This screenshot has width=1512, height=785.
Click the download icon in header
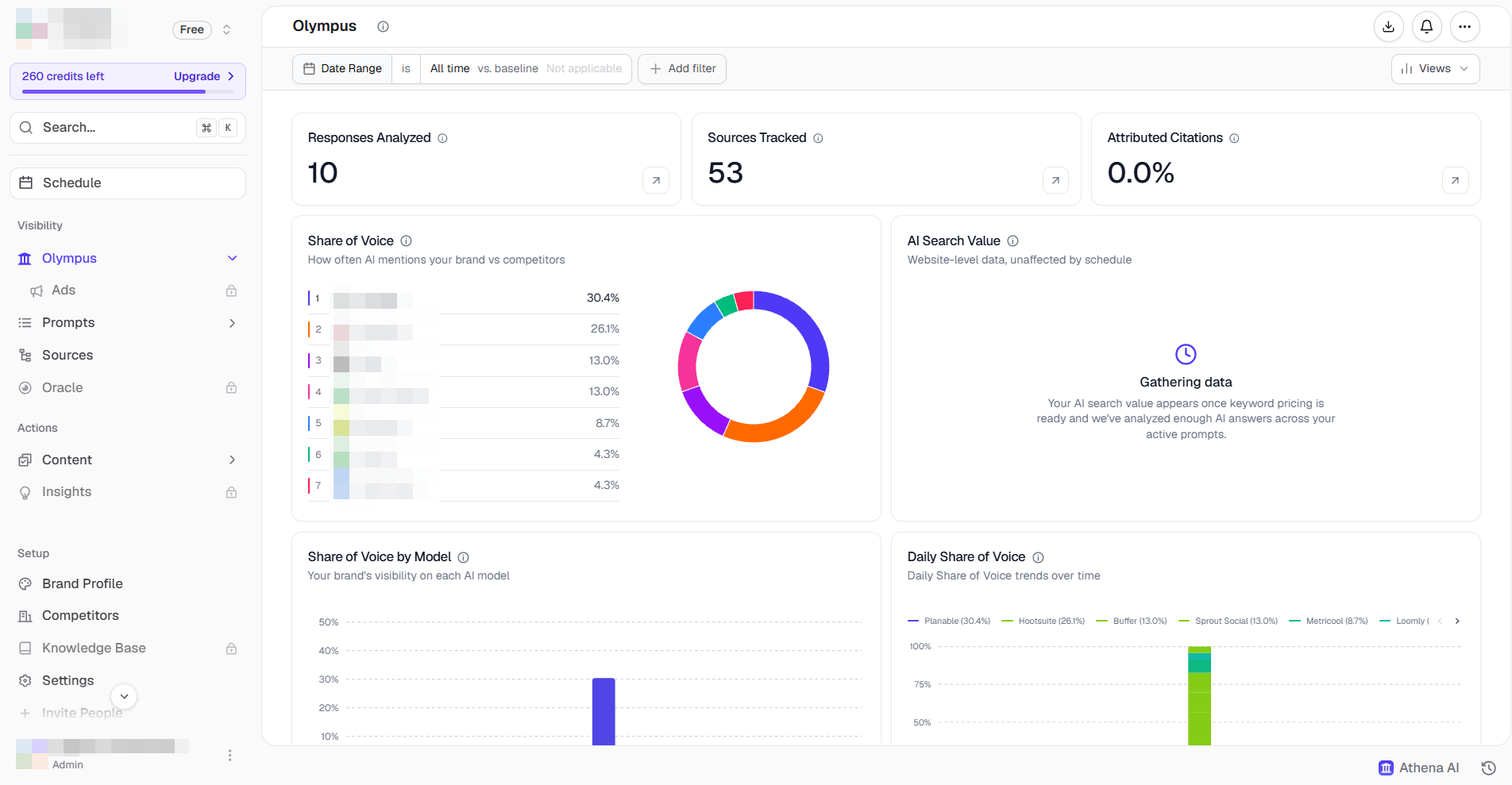pos(1388,27)
